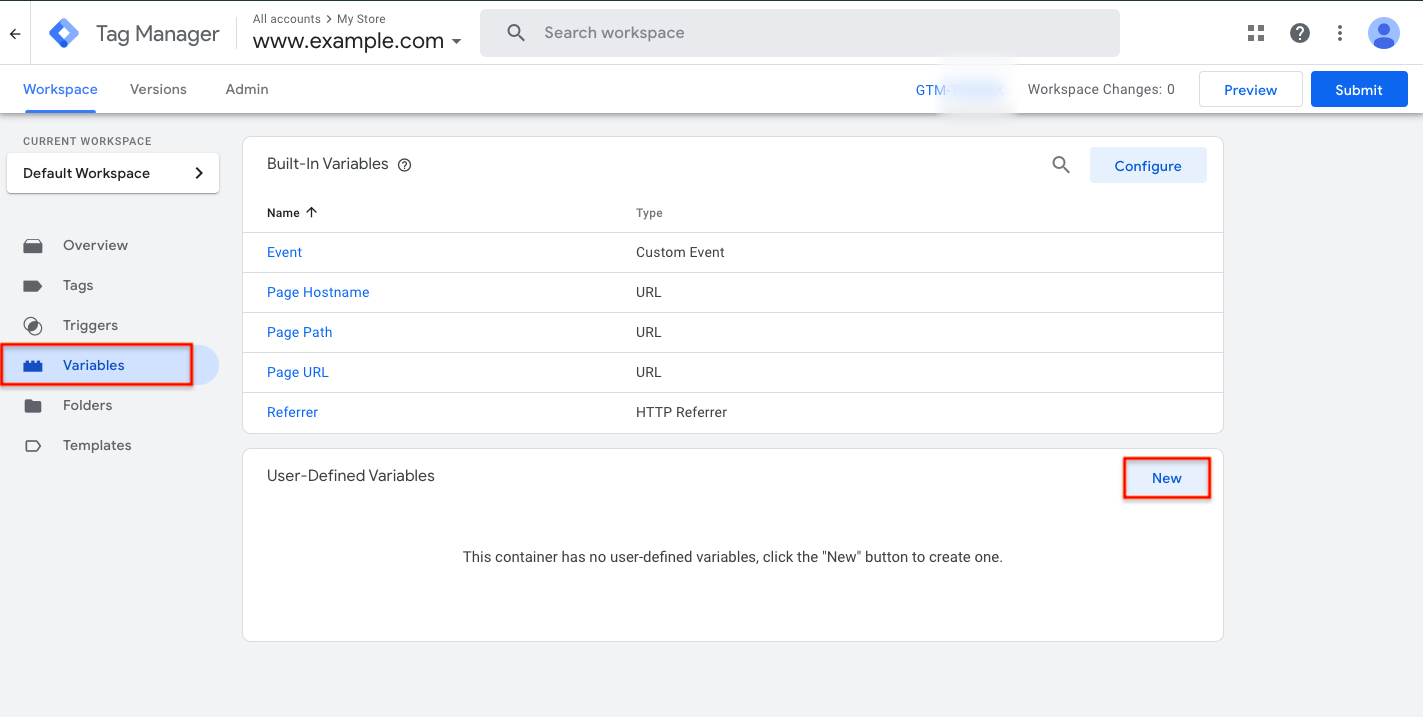Click the help icon next to Built-In Variables
The height and width of the screenshot is (717, 1423).
(404, 164)
